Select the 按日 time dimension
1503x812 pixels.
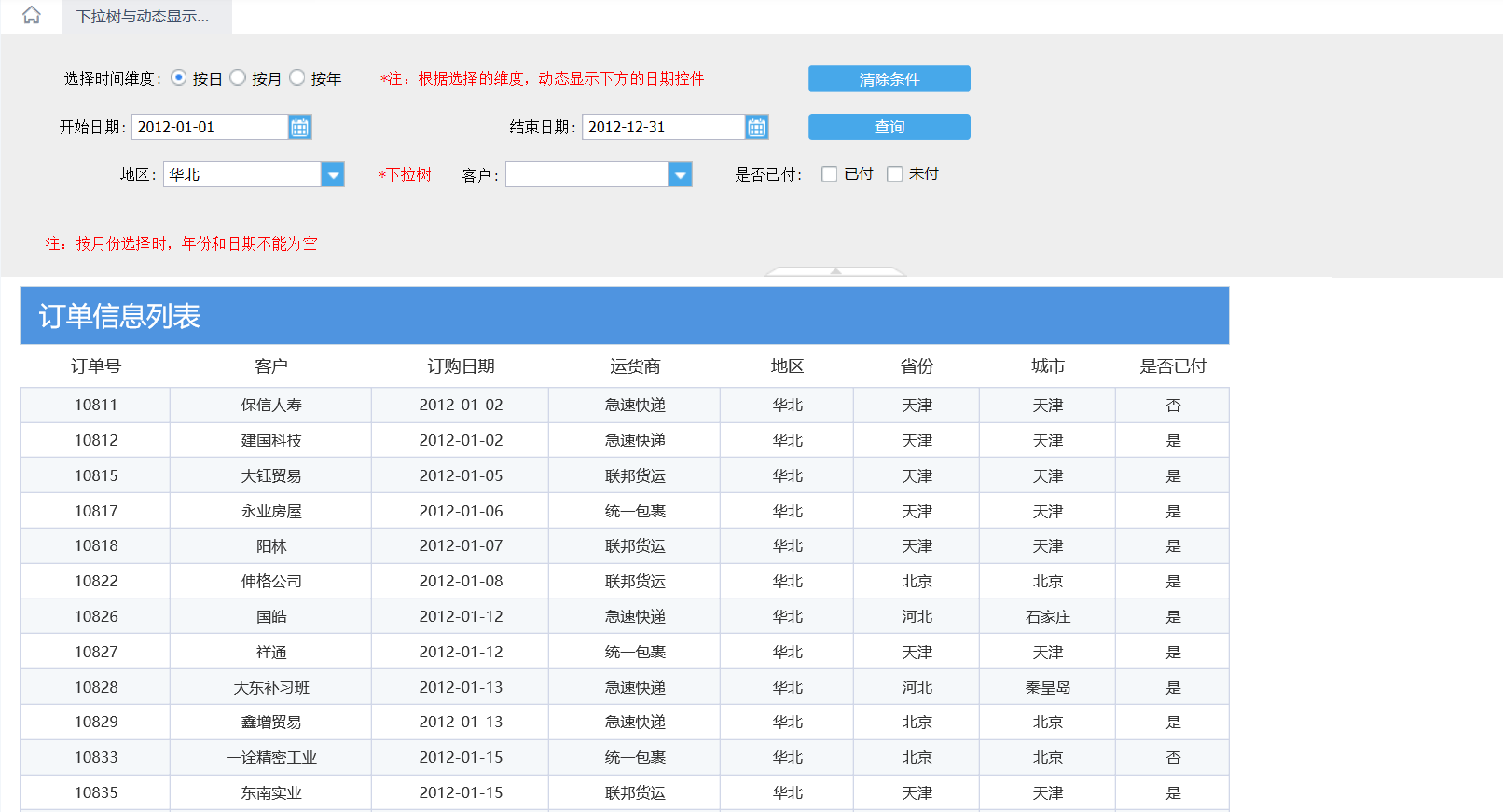click(x=179, y=77)
